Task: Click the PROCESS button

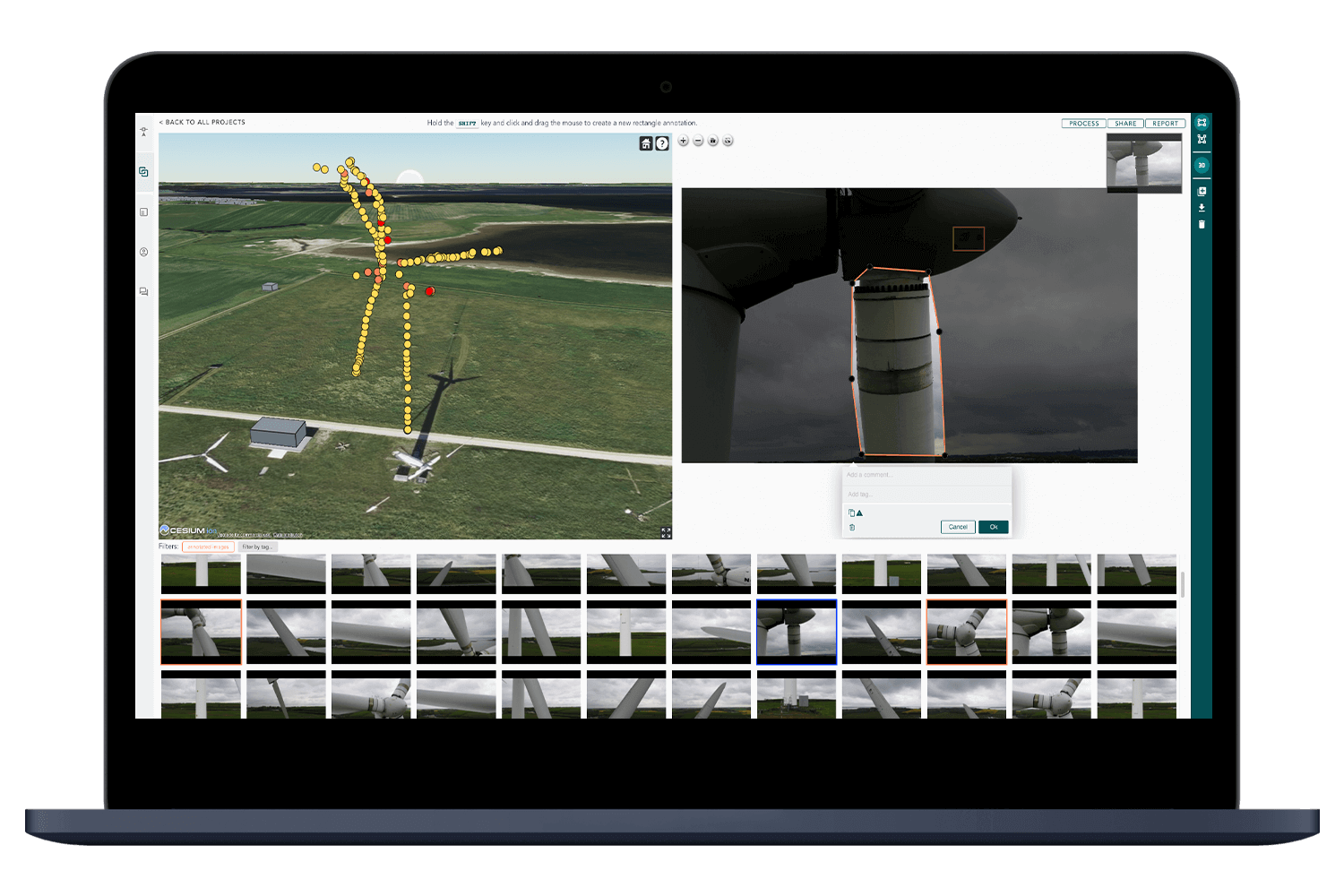Action: coord(1083,123)
